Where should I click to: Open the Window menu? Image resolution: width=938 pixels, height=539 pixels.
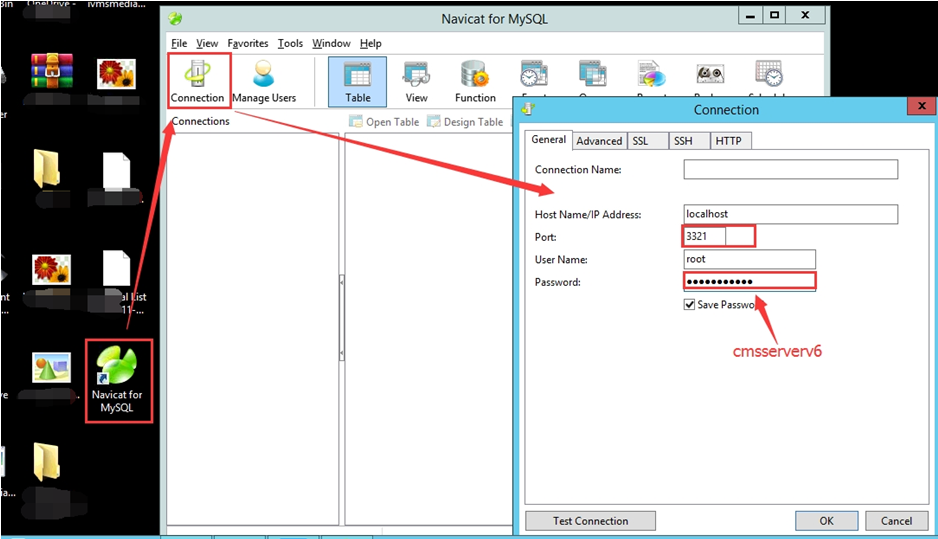click(x=331, y=43)
